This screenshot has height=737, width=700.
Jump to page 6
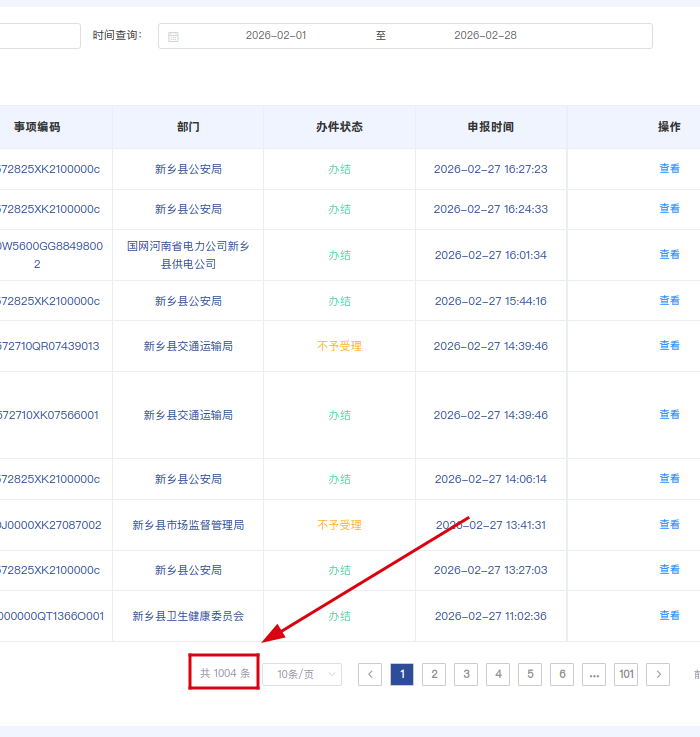[562, 674]
